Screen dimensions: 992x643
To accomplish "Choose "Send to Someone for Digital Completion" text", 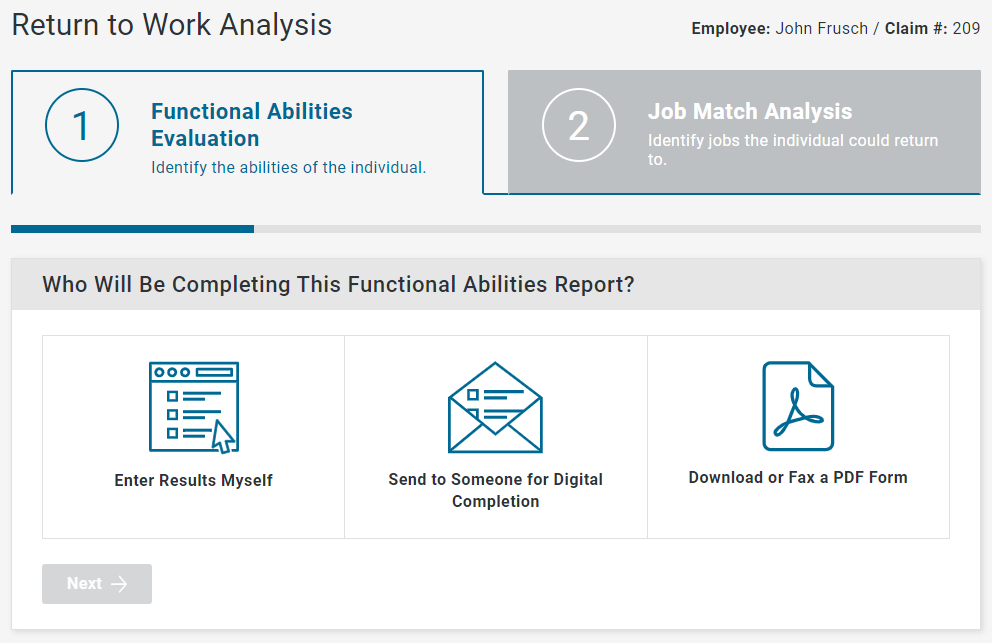I will (x=495, y=490).
